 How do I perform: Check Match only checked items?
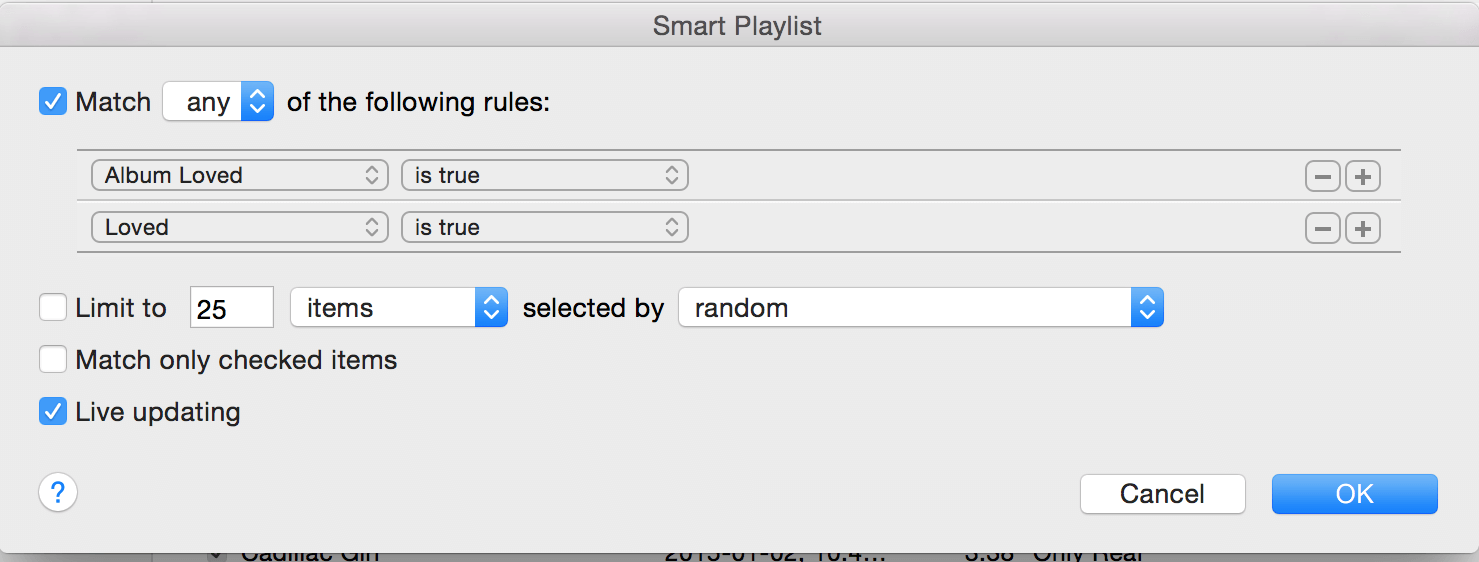pyautogui.click(x=53, y=359)
